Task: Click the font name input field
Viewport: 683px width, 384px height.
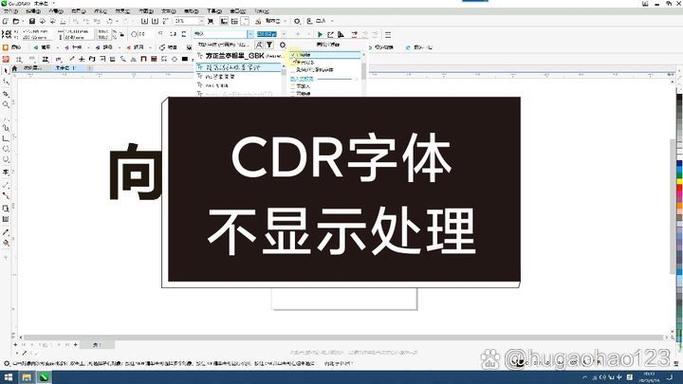Action: [x=220, y=34]
